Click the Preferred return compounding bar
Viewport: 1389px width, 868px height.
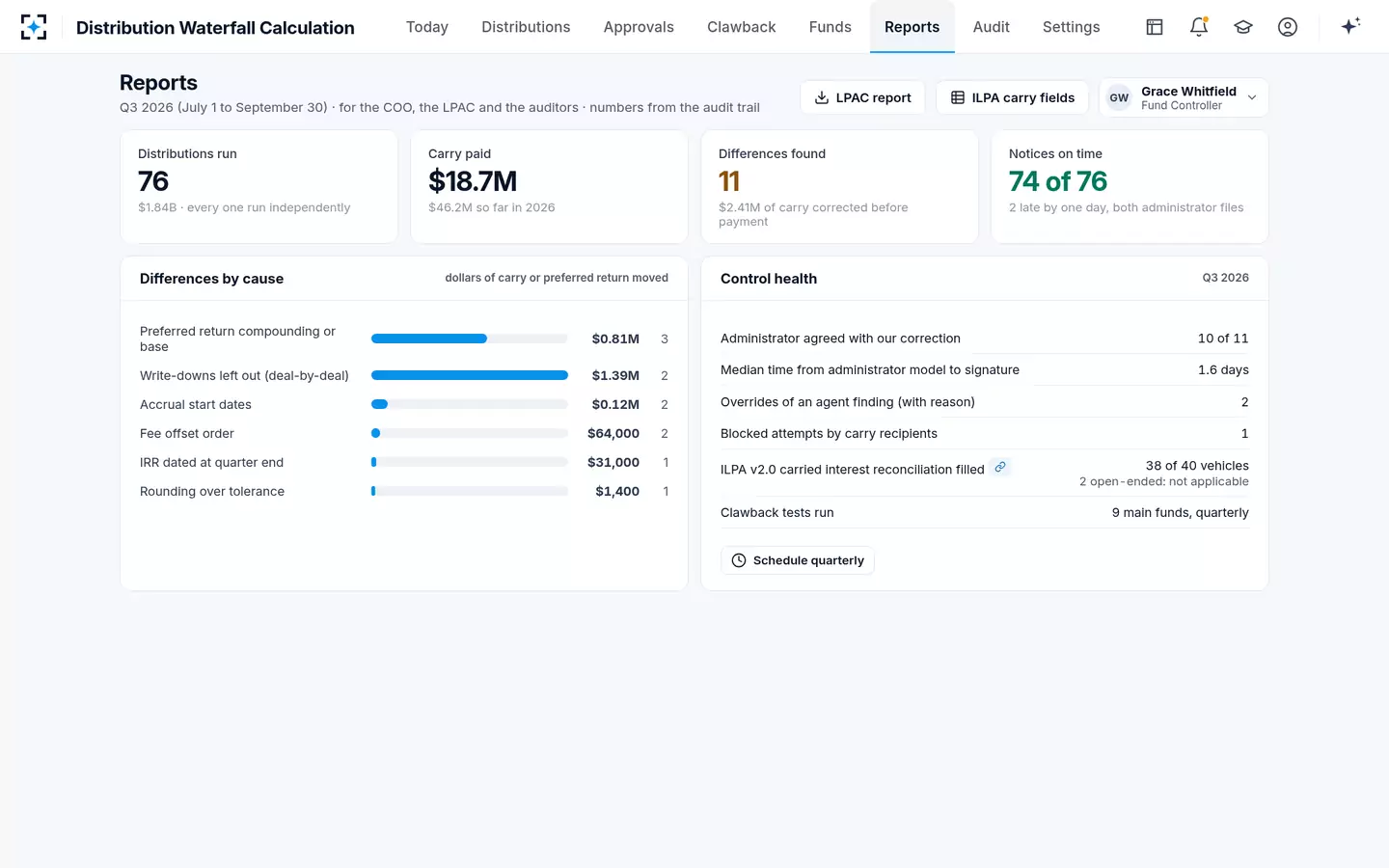point(470,339)
